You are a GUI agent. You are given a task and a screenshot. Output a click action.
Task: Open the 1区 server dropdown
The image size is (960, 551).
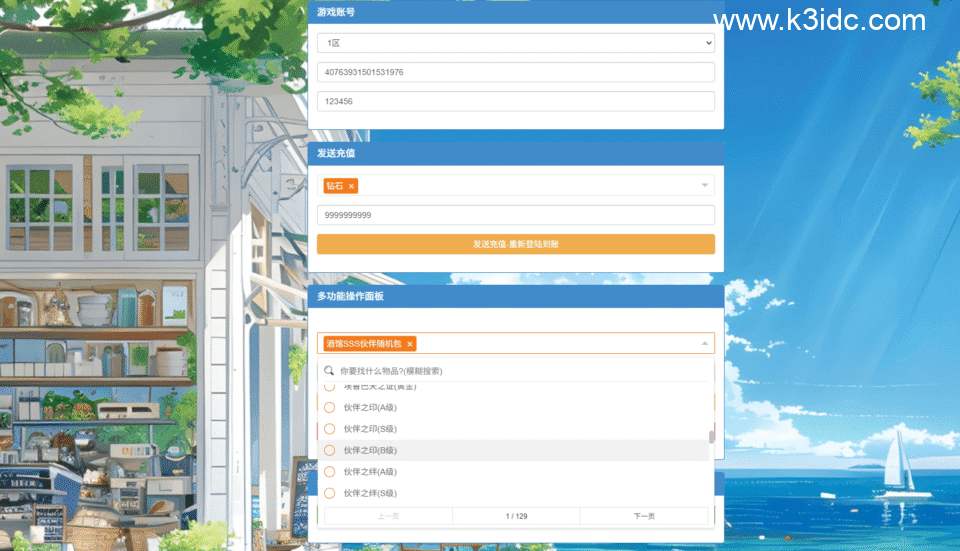[516, 43]
